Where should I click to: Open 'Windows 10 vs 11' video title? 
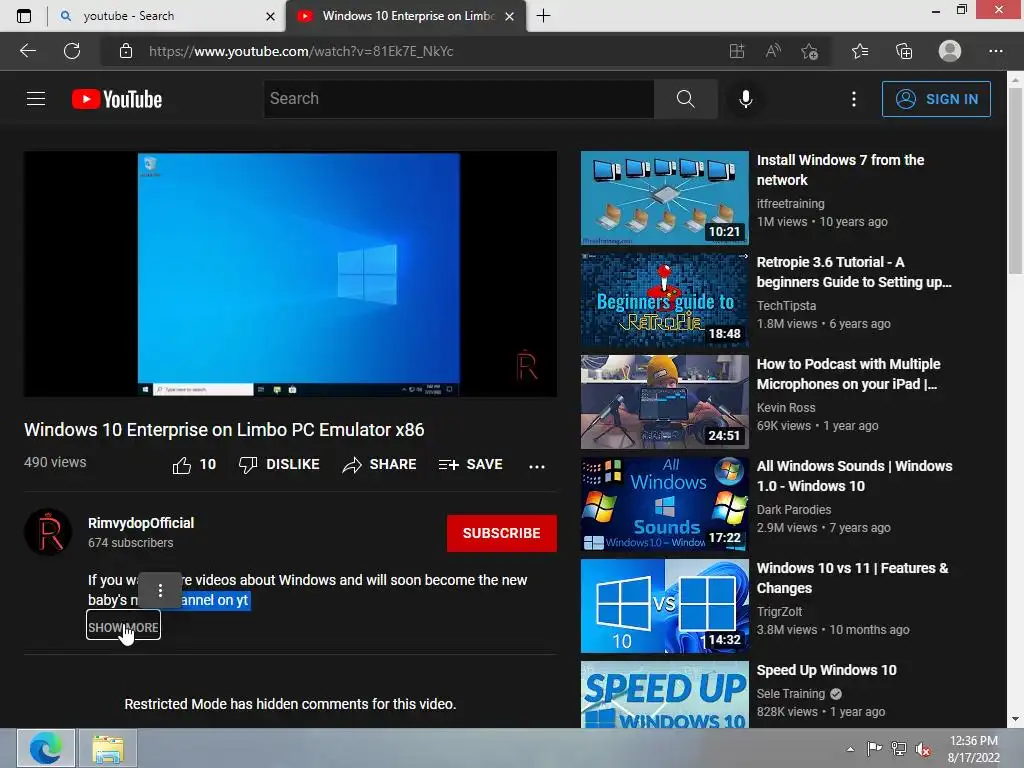coord(852,578)
